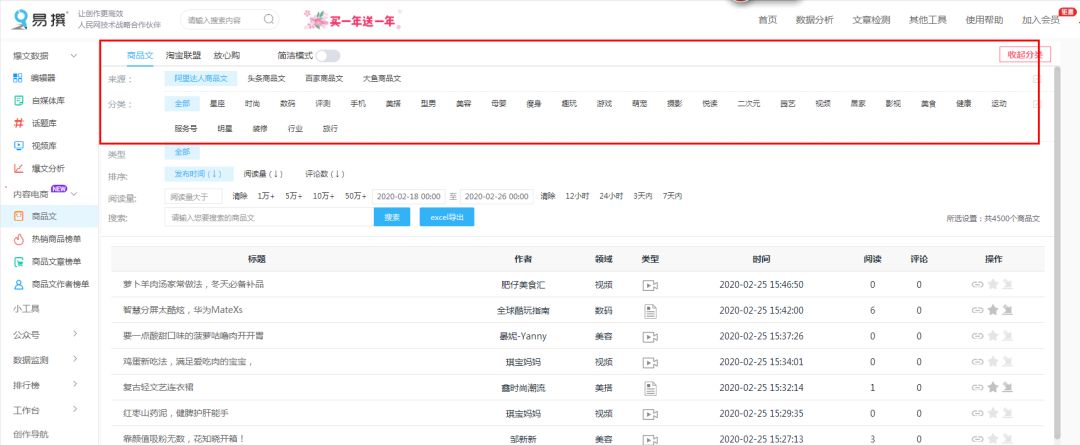Open 数据分析 in the top navigation
This screenshot has height=445, width=1080.
tap(814, 20)
